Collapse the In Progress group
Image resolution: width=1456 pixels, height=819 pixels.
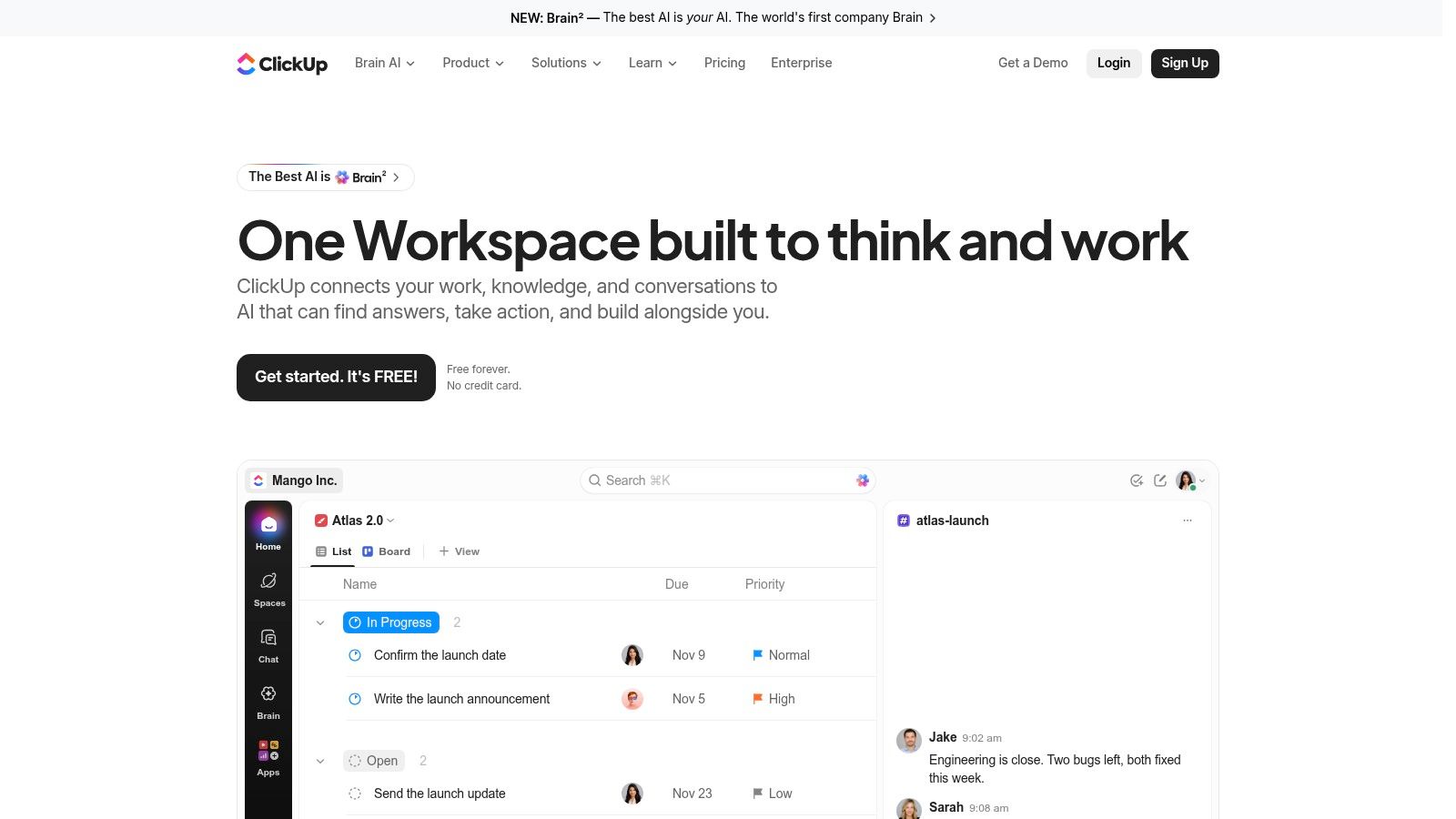320,623
